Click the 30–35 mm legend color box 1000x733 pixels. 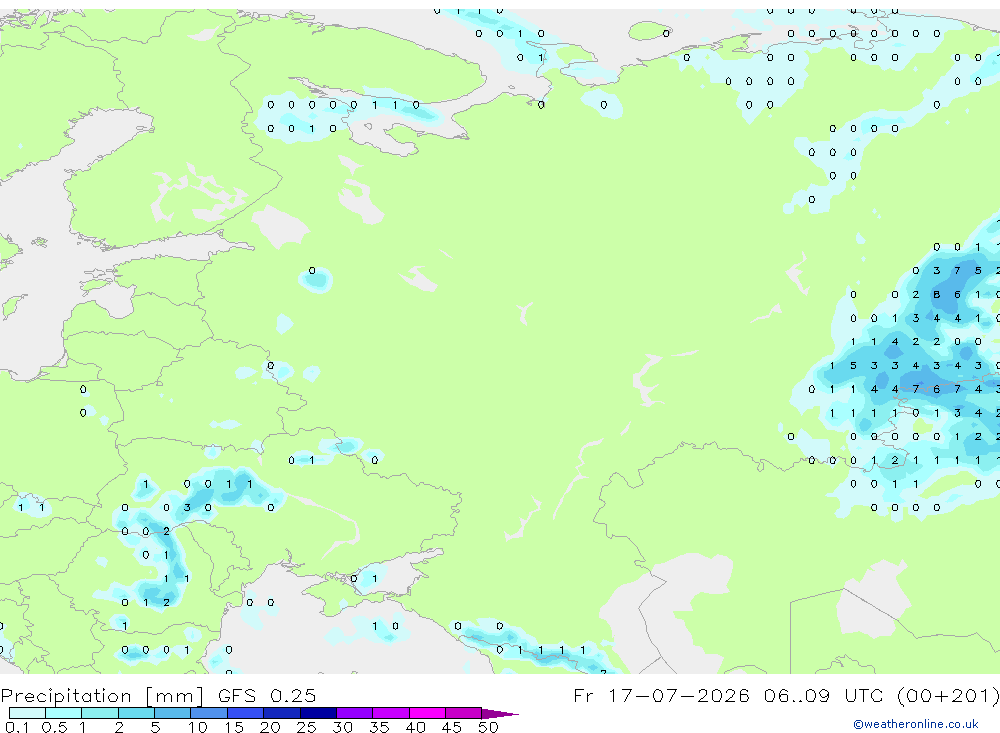355,713
